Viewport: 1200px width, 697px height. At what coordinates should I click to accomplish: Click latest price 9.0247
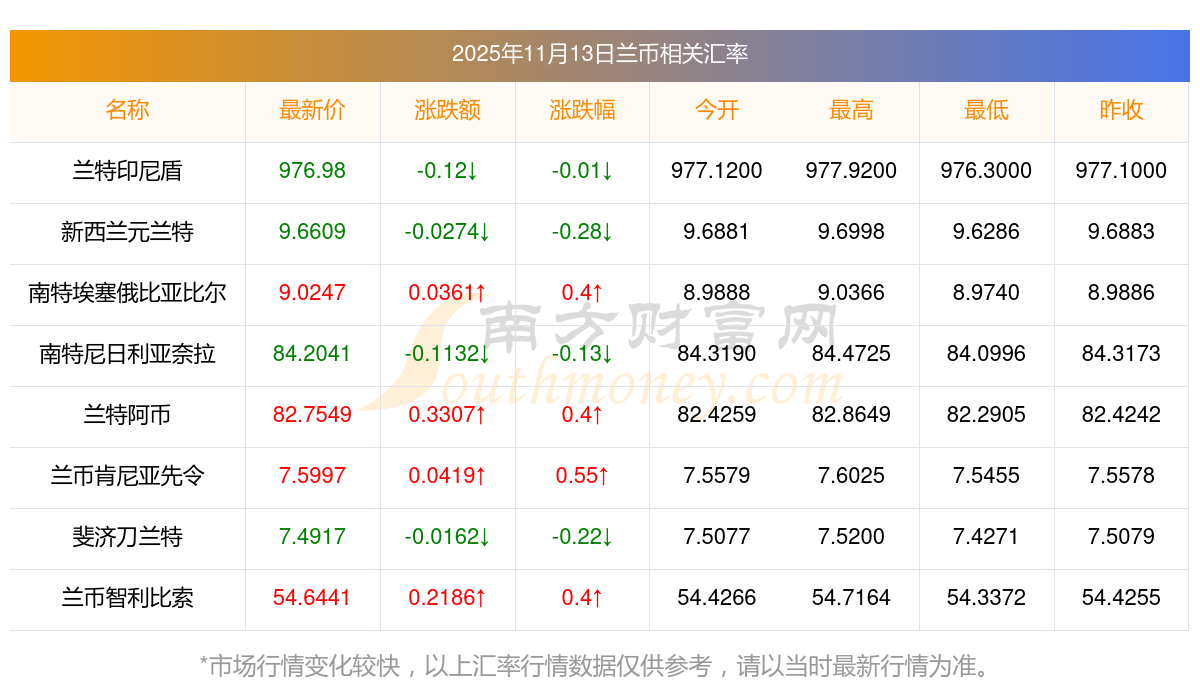tap(312, 293)
